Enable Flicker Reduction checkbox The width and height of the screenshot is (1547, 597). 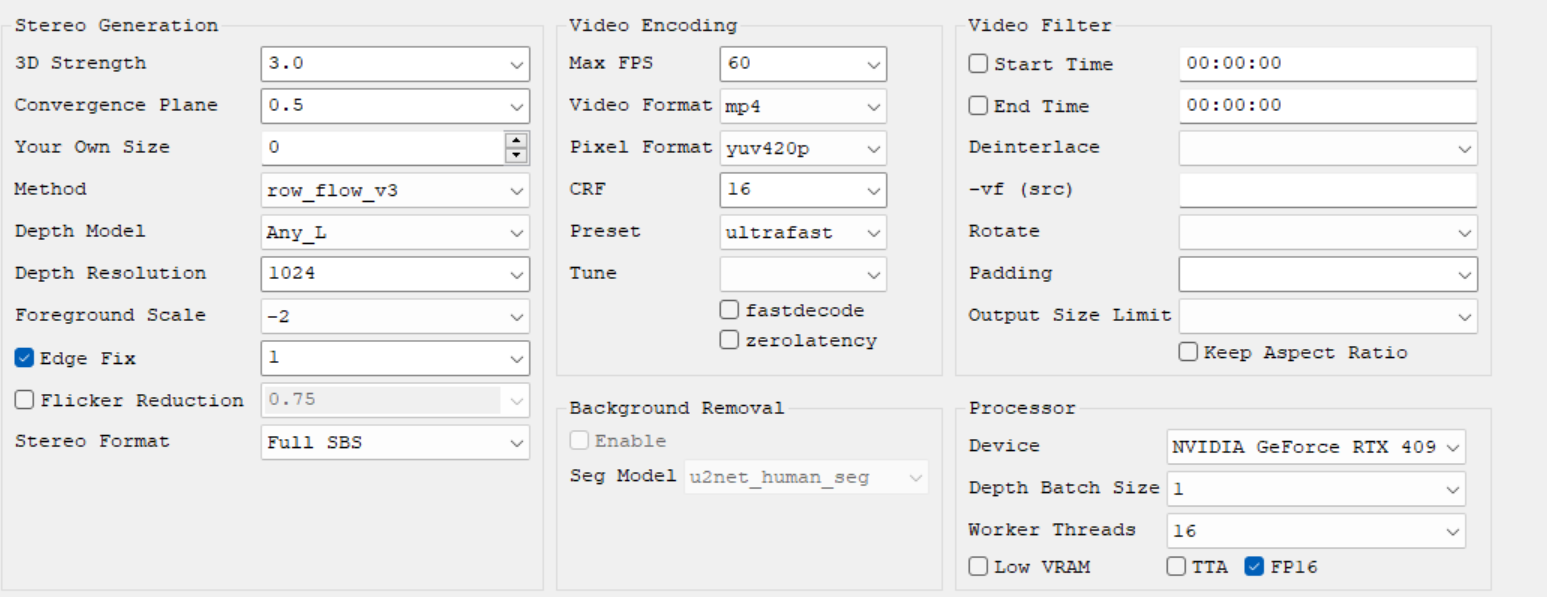(x=25, y=400)
